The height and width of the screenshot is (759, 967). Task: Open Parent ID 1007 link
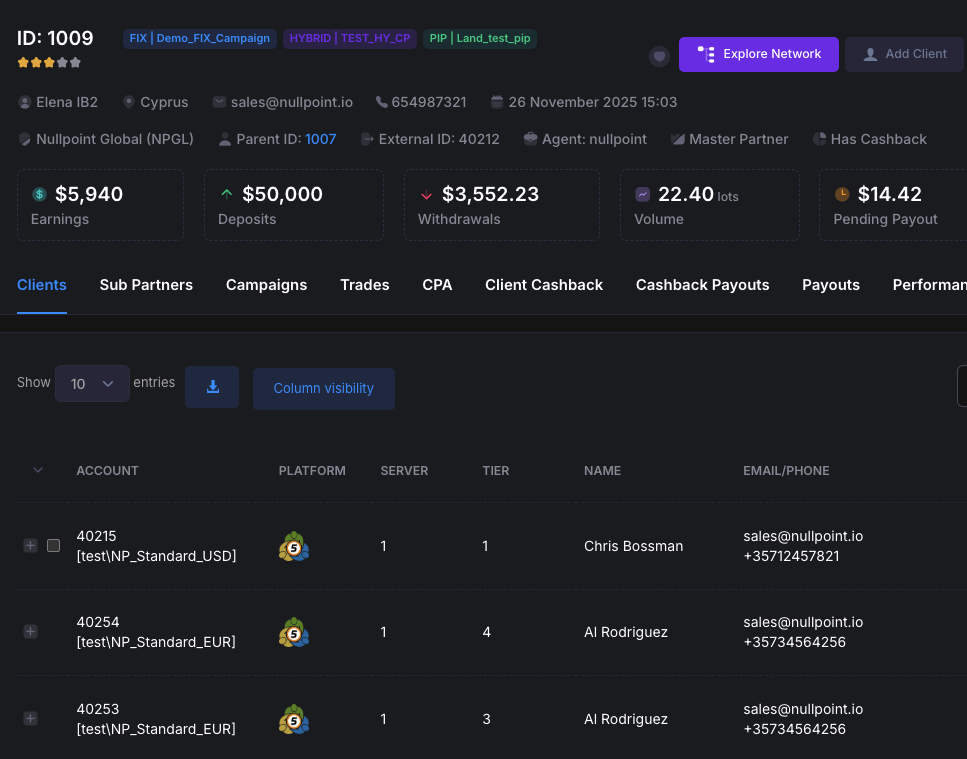click(320, 139)
